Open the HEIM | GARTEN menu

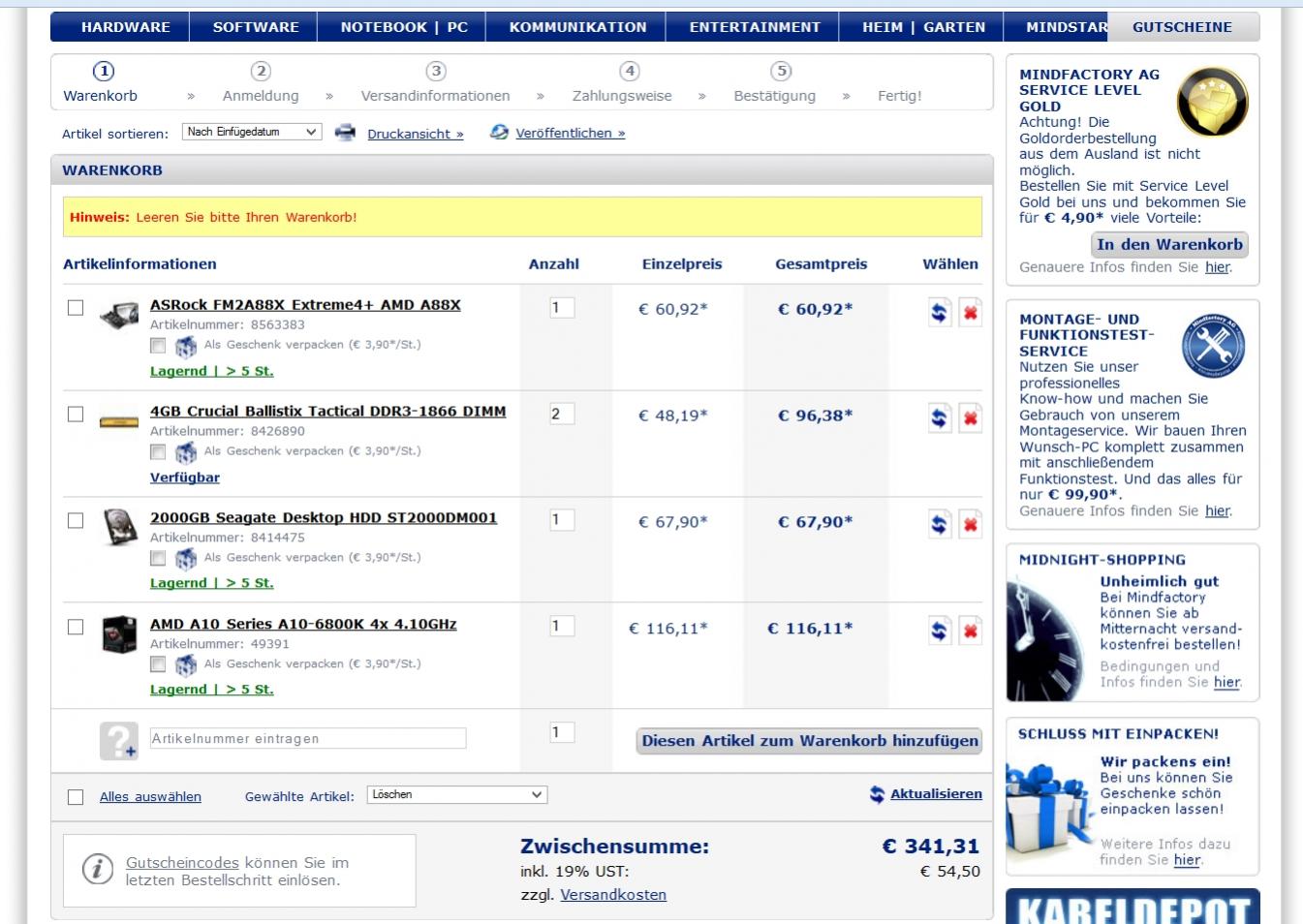point(923,27)
